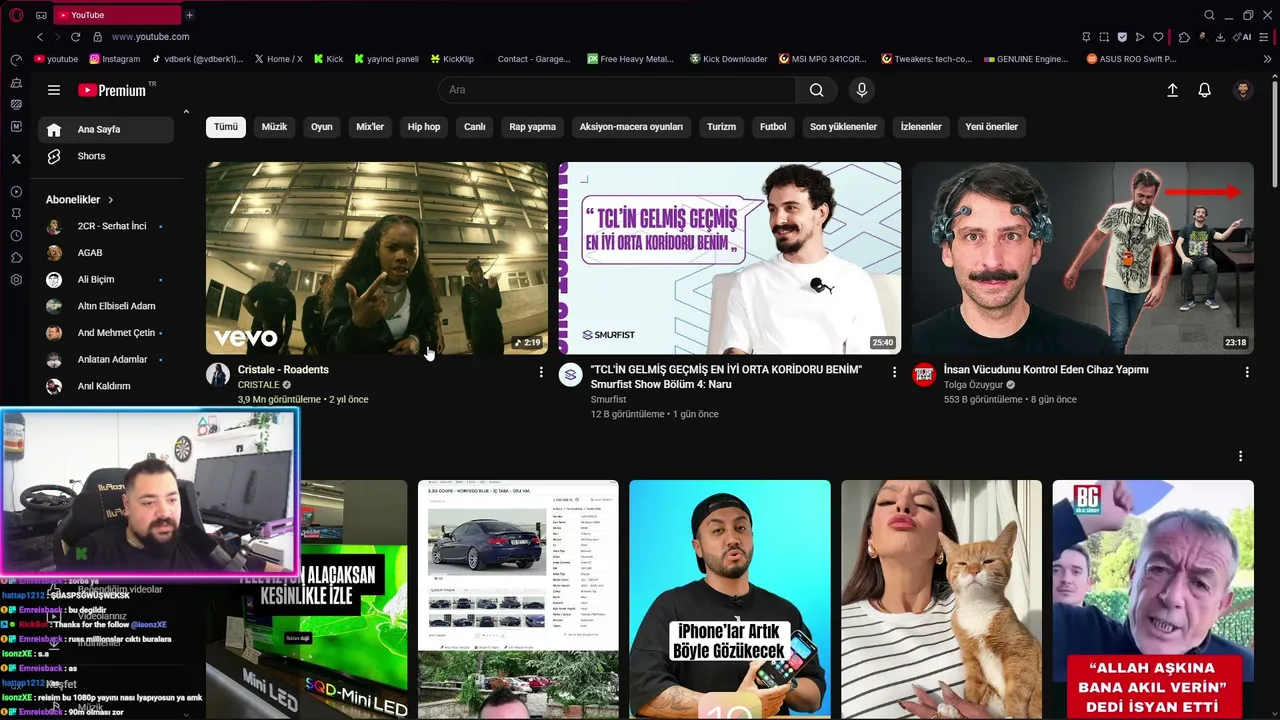Select the Son yüklenenler filter chip
Screen dimensions: 1280x720
click(843, 127)
